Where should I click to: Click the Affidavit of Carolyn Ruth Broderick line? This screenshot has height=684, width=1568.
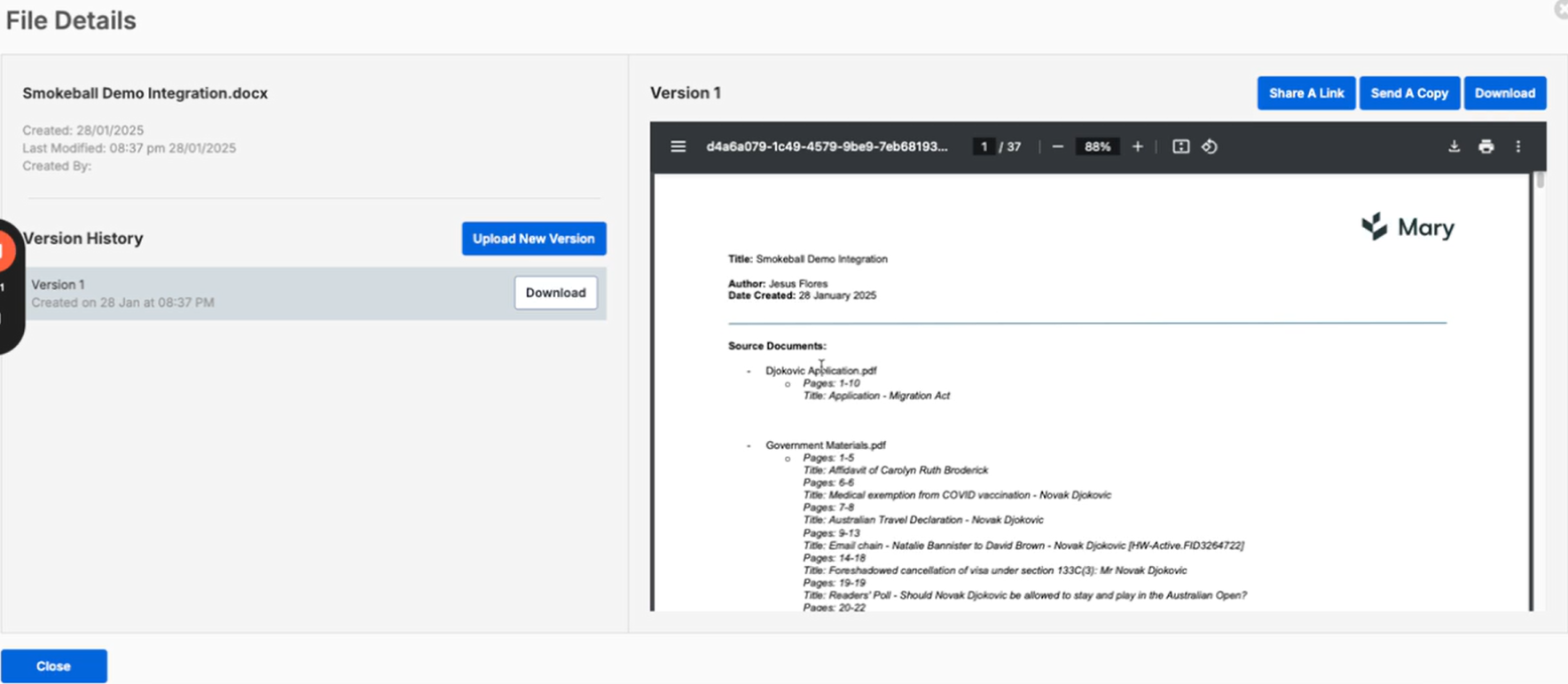coord(895,470)
